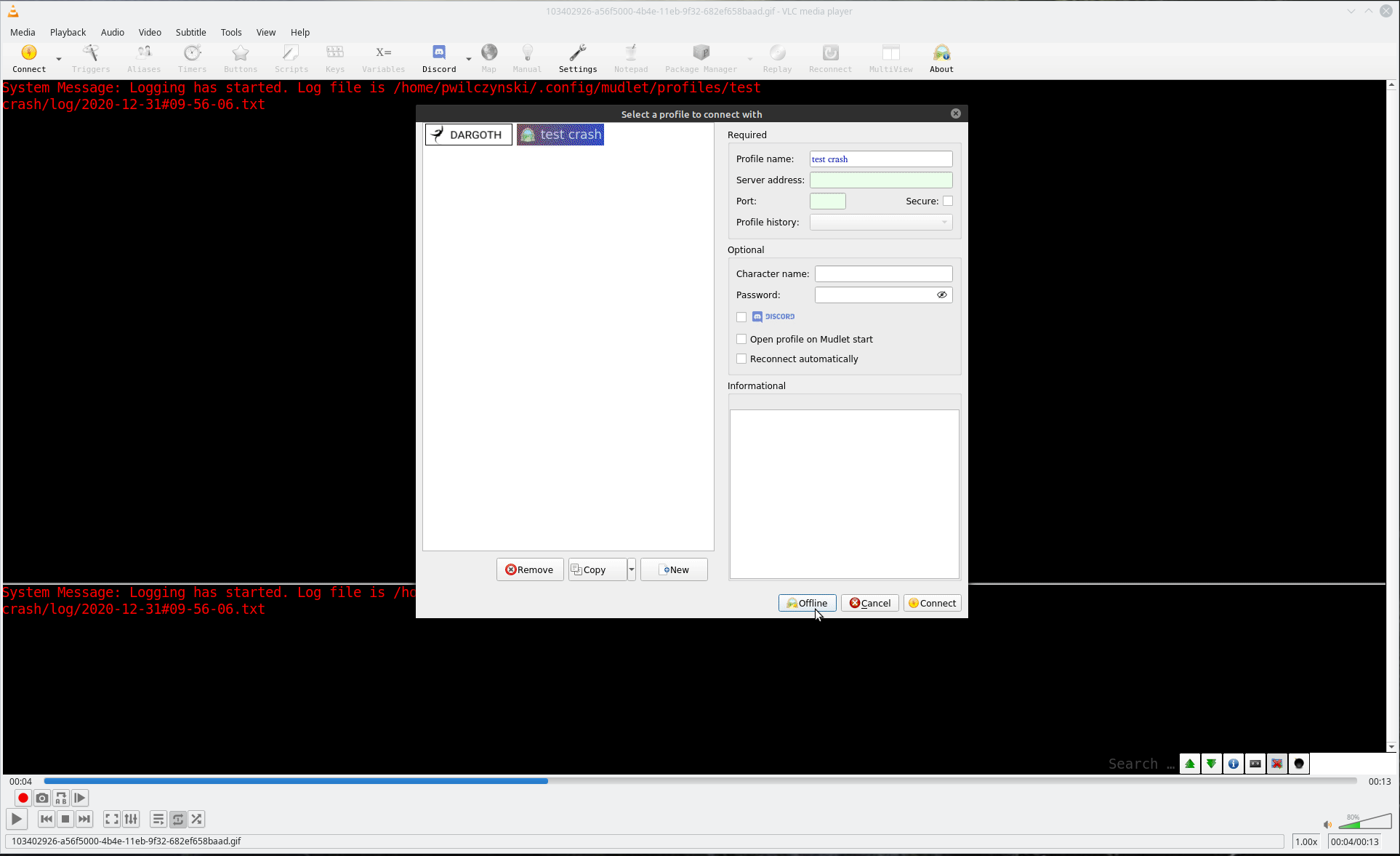Click inside the Character name field
The image size is (1400, 856).
(883, 273)
